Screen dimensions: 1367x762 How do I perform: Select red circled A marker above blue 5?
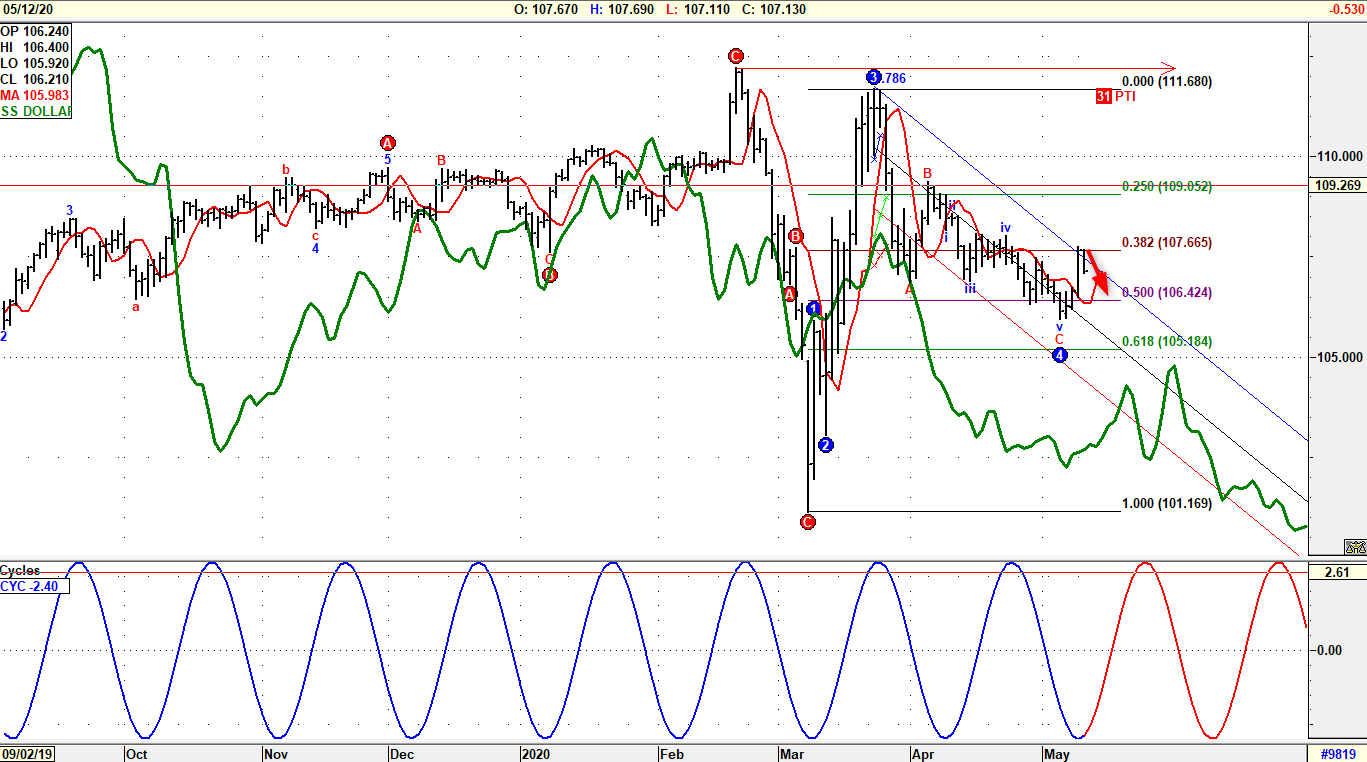388,143
